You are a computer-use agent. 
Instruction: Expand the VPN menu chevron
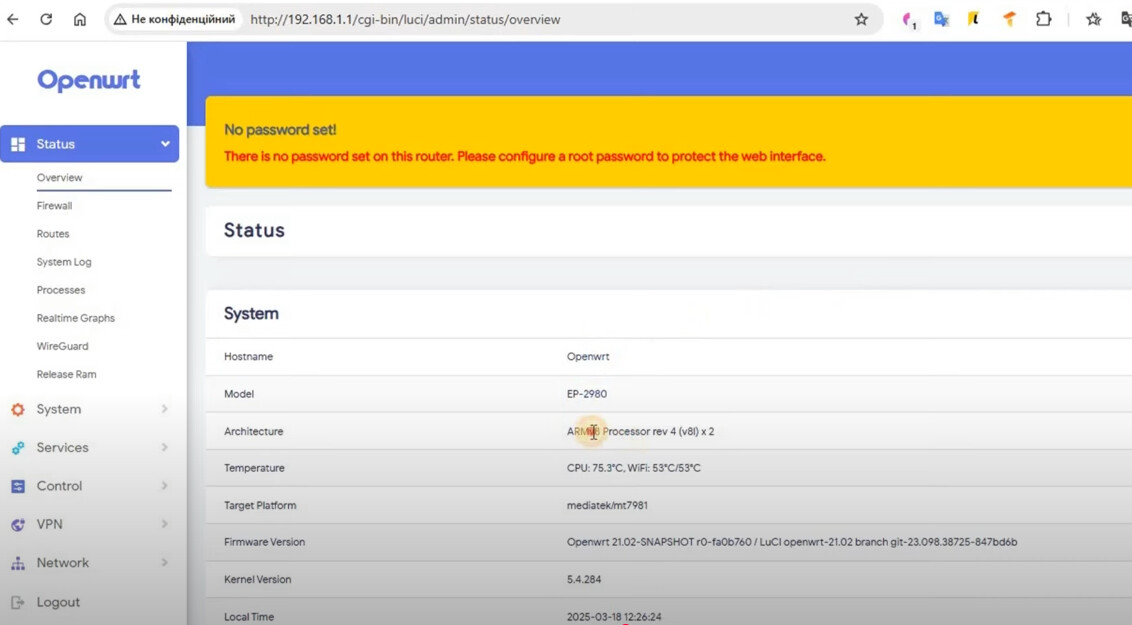(x=165, y=524)
